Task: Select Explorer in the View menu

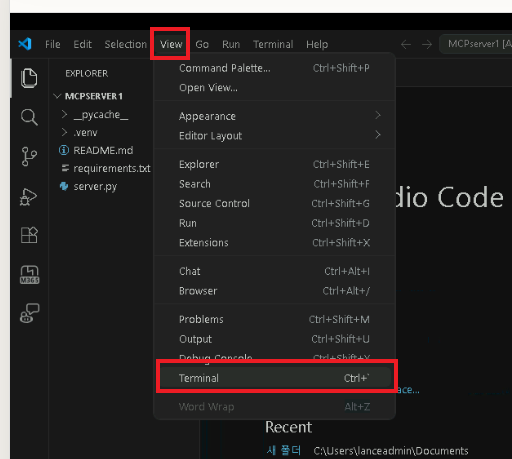Action: click(275, 164)
